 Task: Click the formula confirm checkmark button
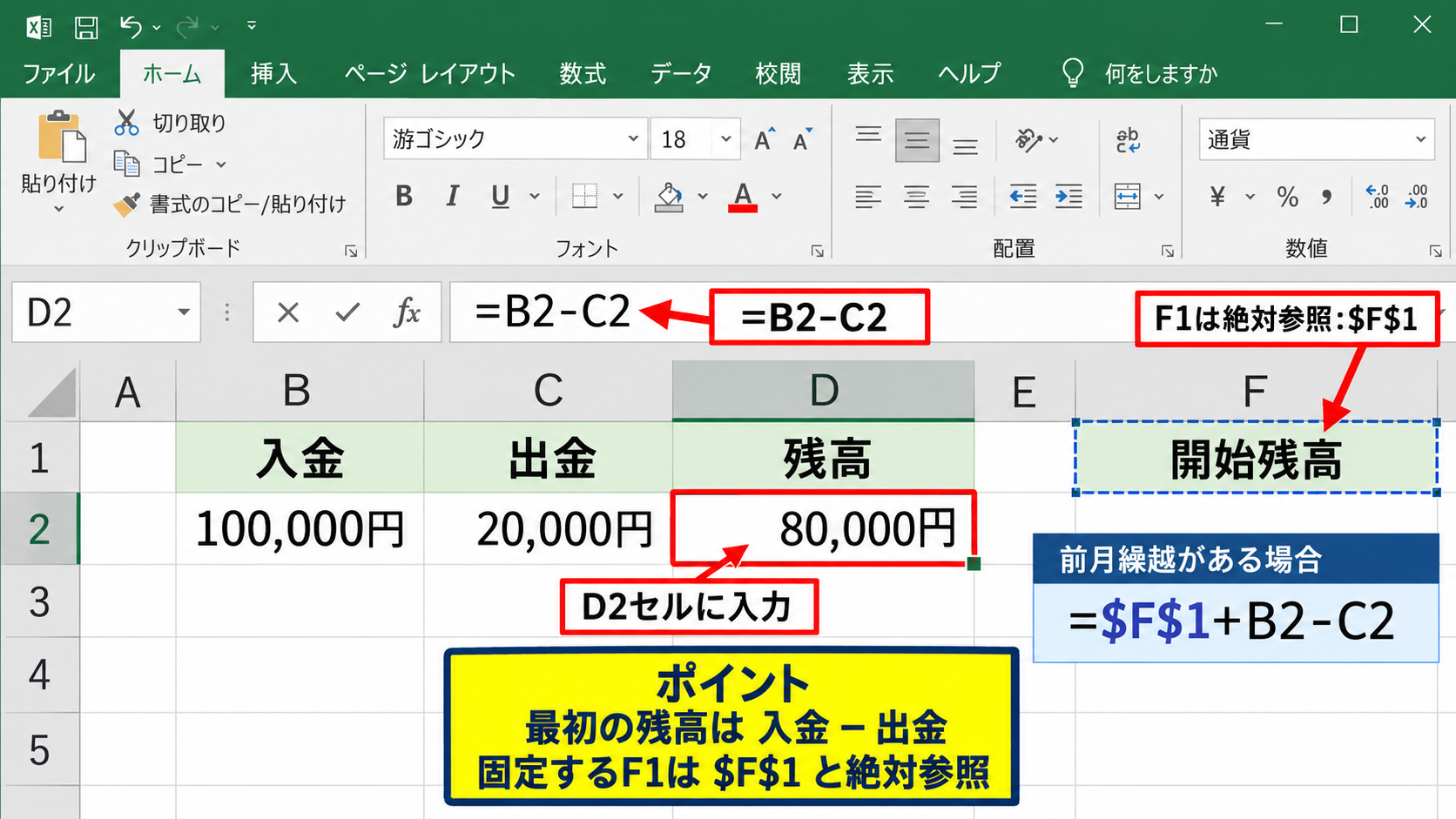tap(347, 312)
